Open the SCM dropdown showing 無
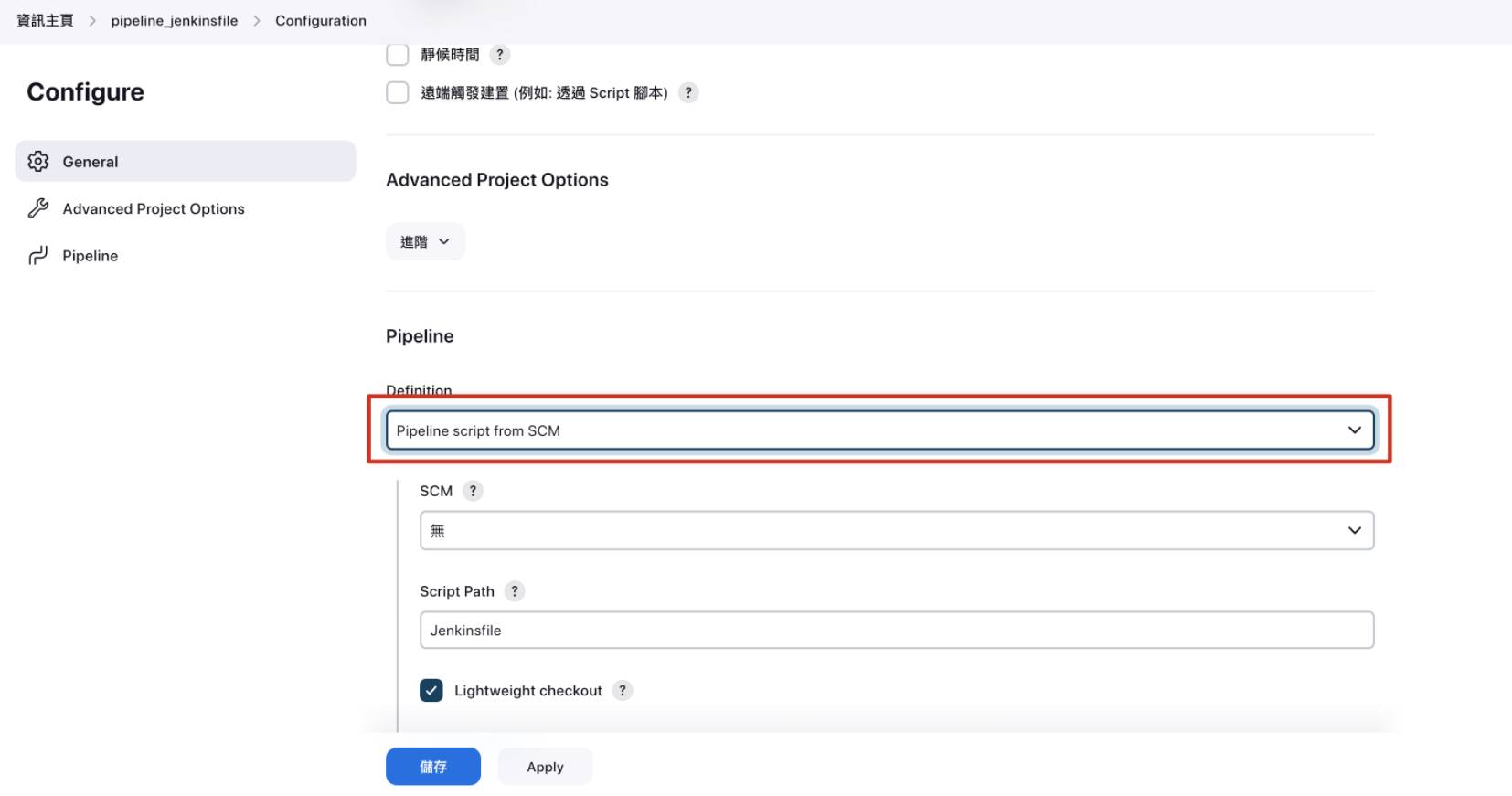 point(896,531)
